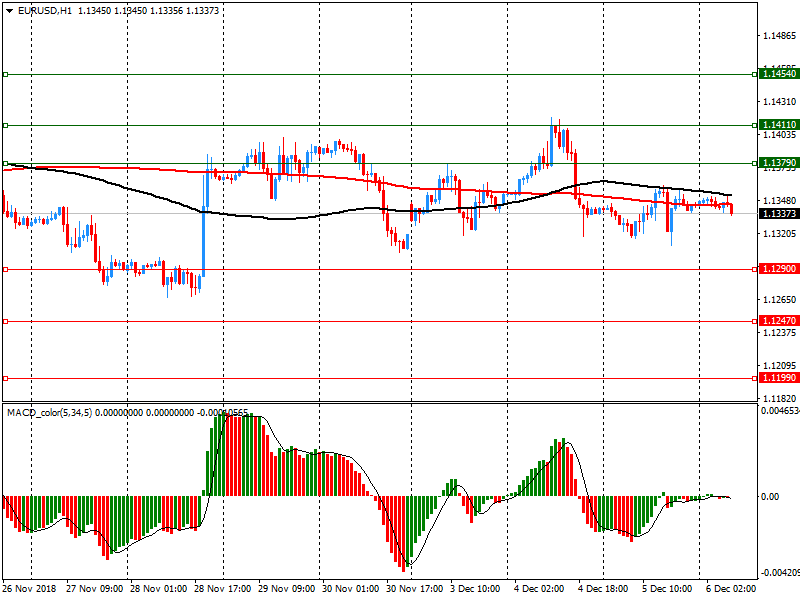Click the 6 Dec 02:00 time label

point(730,589)
